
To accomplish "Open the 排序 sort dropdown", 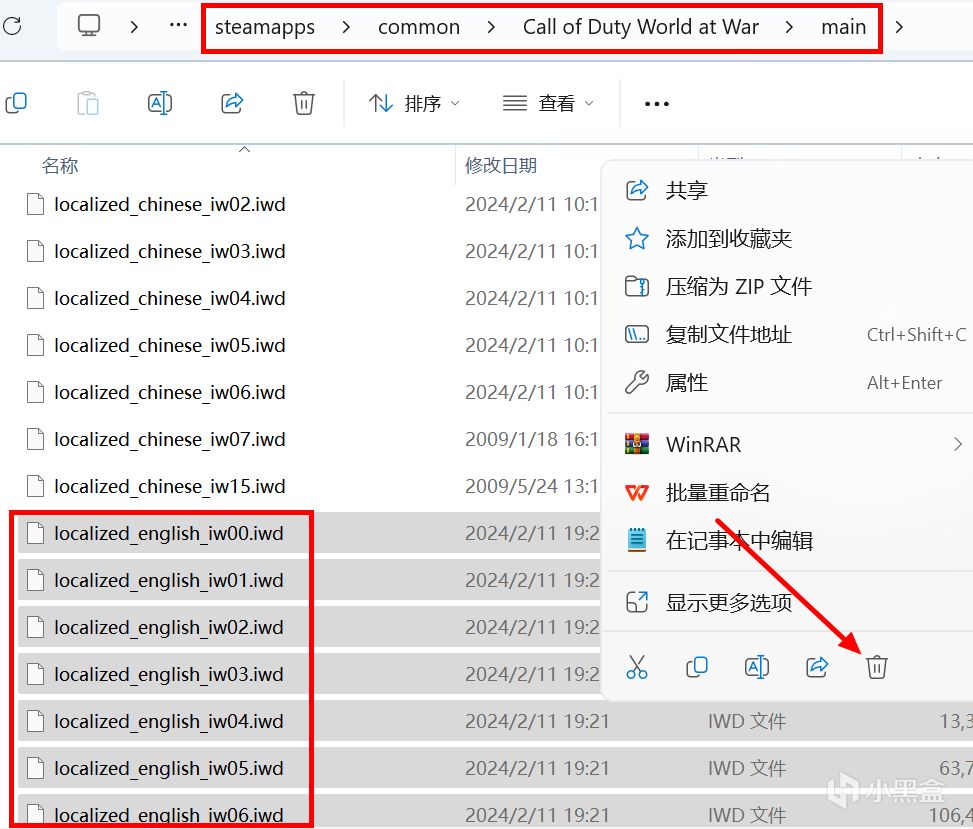I will pyautogui.click(x=414, y=103).
